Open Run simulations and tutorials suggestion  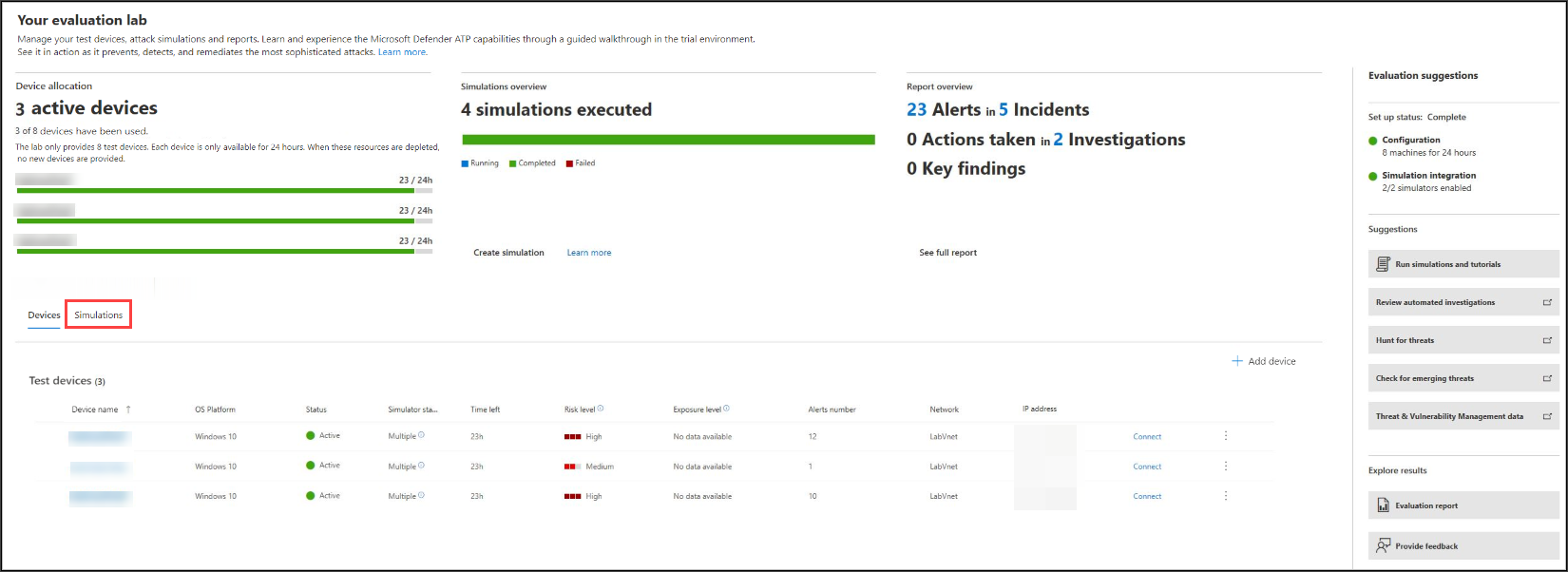click(x=1463, y=264)
